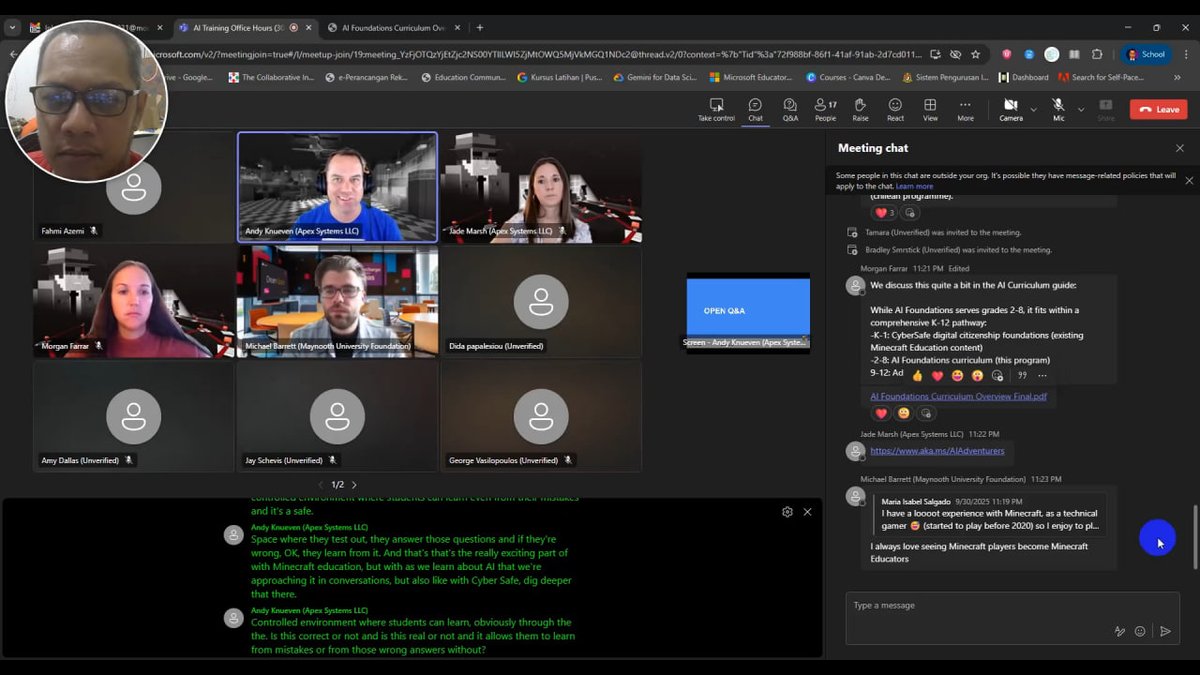
Task: Open Gemini for Data Sci bookmark
Action: [x=655, y=77]
